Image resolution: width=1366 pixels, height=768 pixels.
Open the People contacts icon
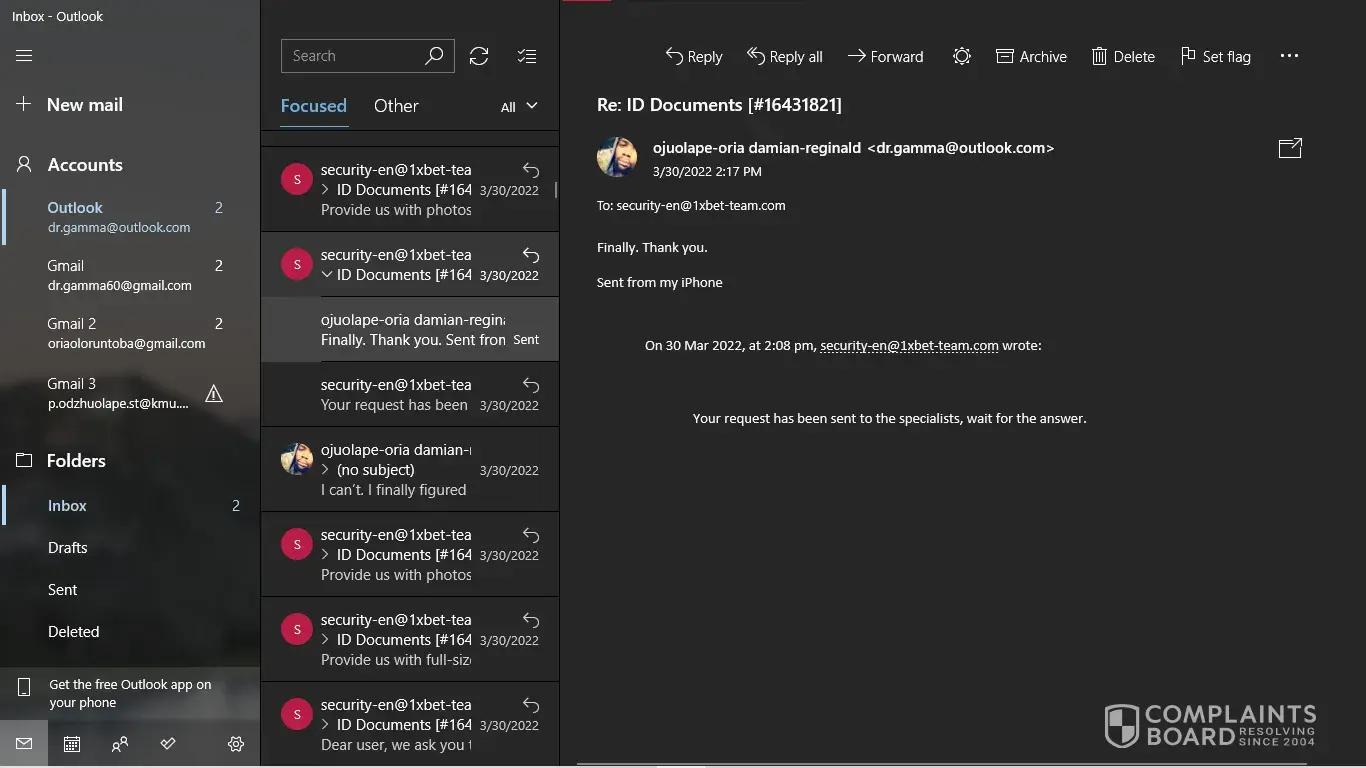coord(120,744)
